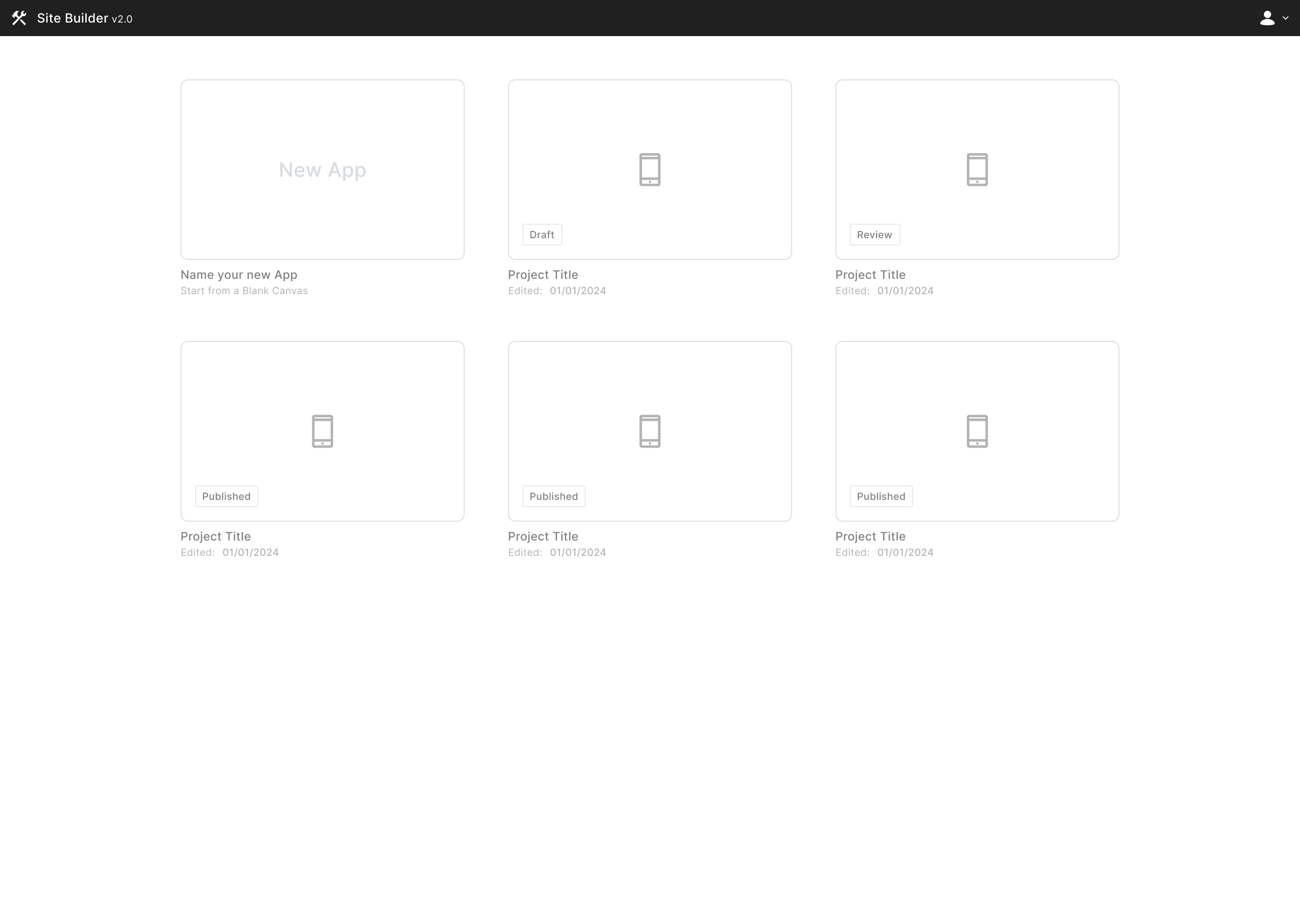Open the user account avatar icon
Screen dimensions: 1300x924
(1267, 18)
